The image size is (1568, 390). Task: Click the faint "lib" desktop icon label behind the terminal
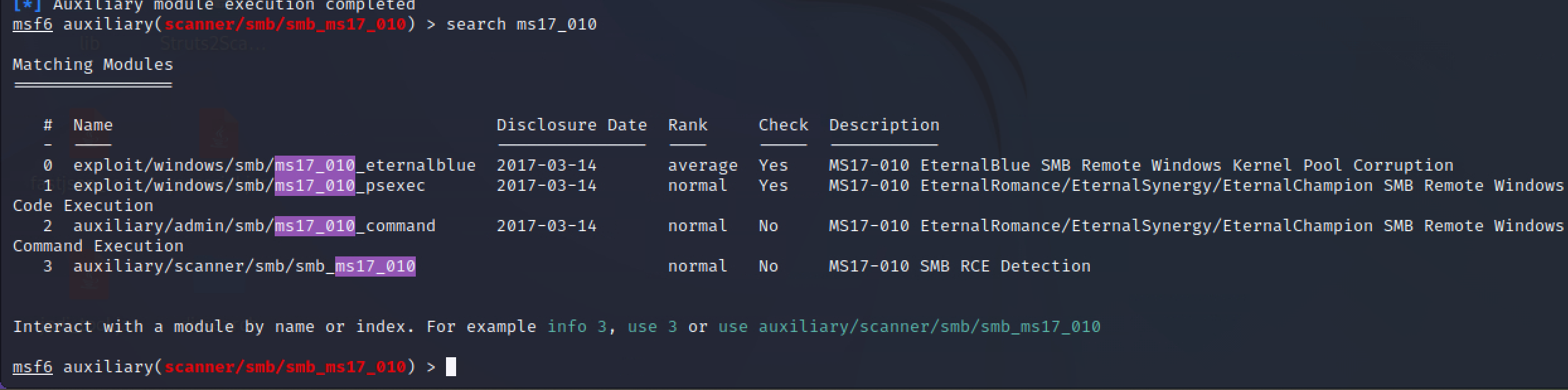[89, 43]
